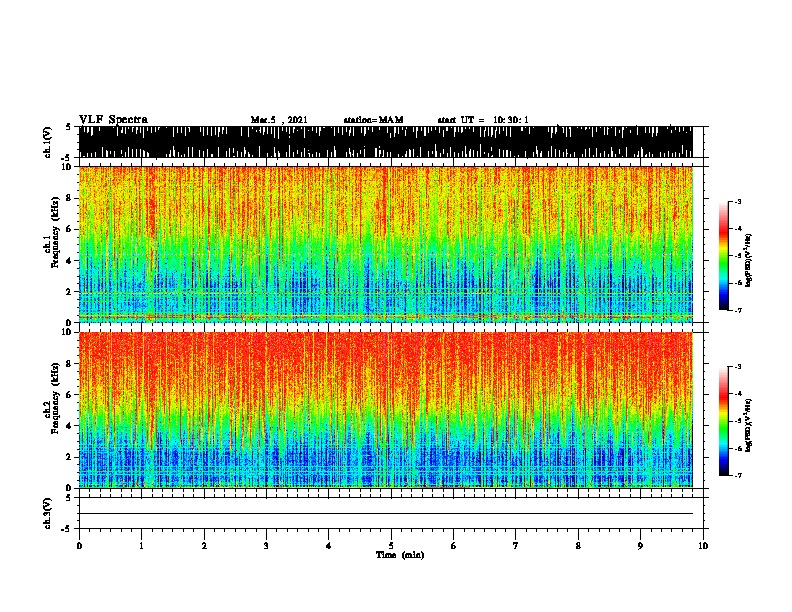
Task: Click the "VLF Spectra" plot title
Action: click(x=113, y=120)
